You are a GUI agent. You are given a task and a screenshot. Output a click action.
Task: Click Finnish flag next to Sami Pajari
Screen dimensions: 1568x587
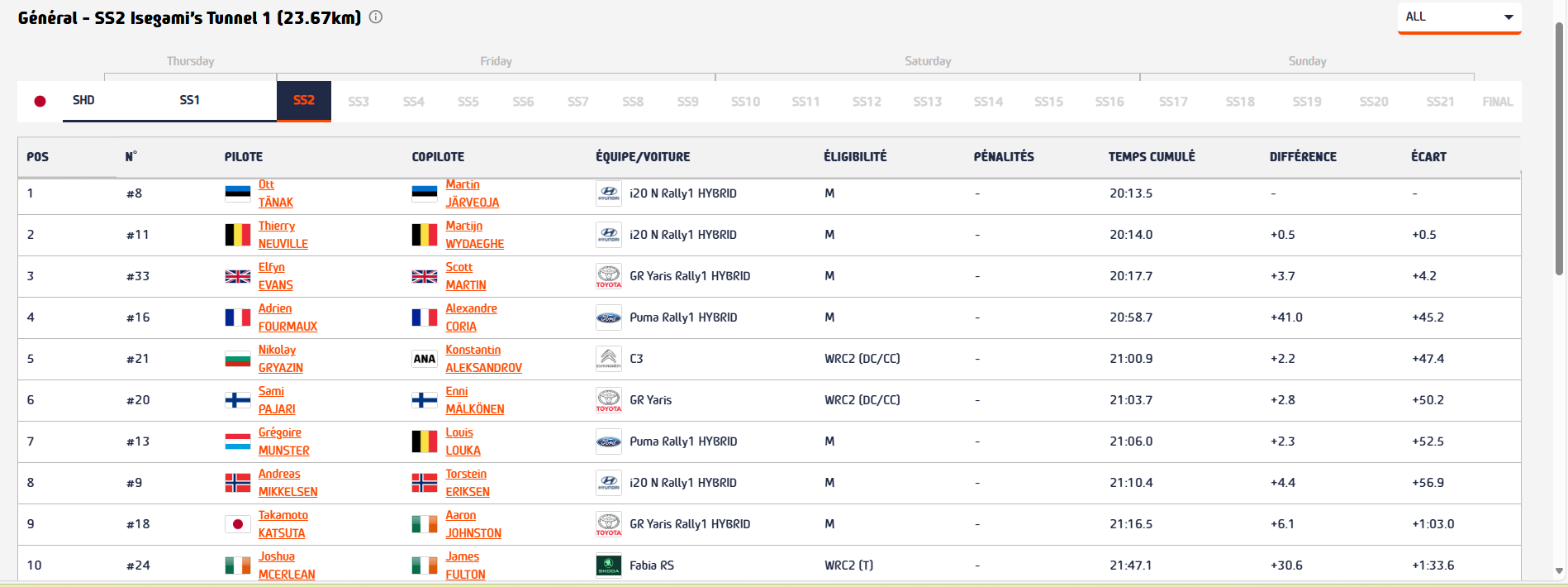[238, 400]
